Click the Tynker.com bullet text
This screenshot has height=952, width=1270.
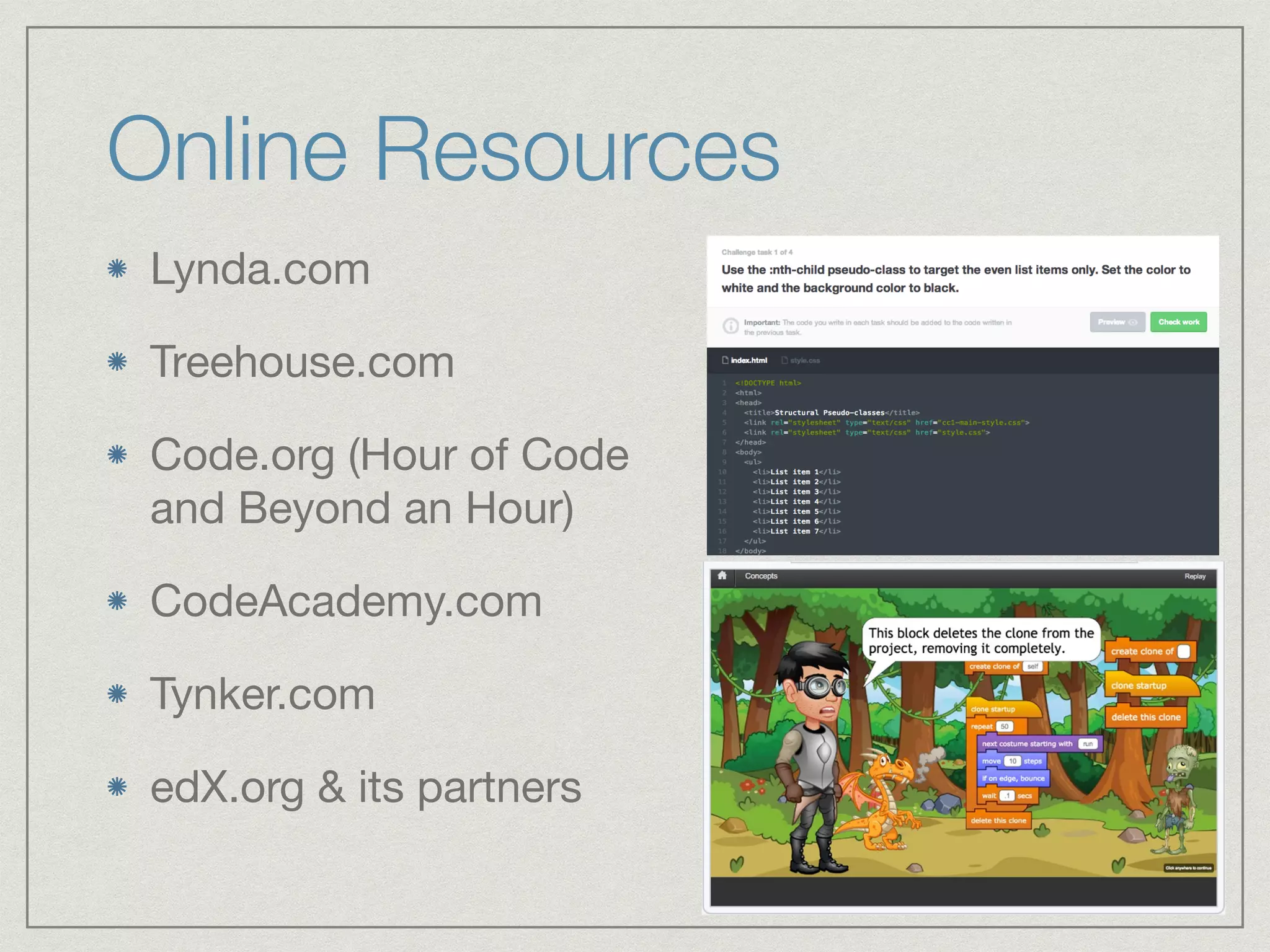point(262,695)
